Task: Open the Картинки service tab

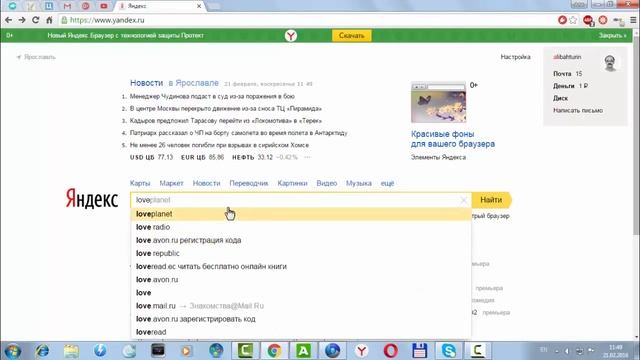Action: [292, 183]
